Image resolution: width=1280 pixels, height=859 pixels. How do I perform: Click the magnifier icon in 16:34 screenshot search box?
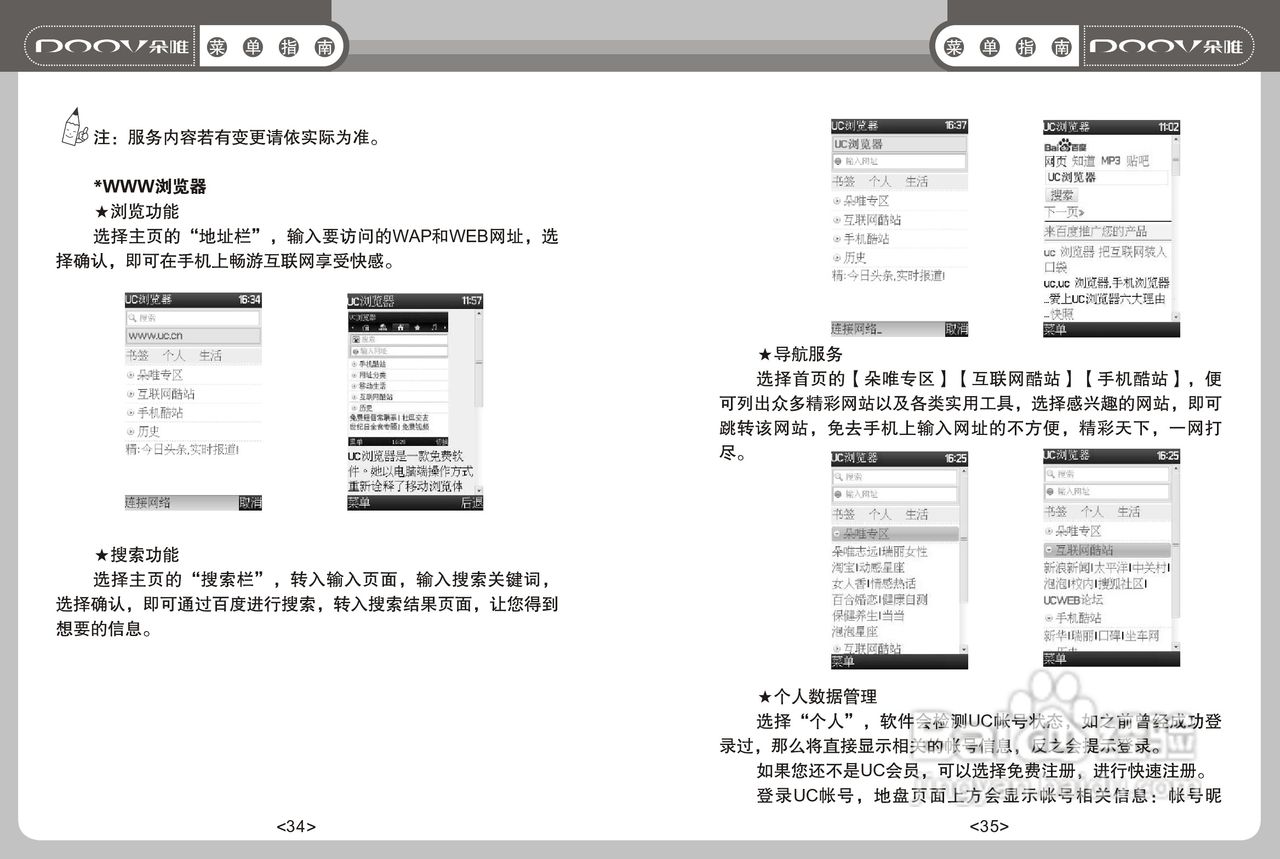click(132, 318)
